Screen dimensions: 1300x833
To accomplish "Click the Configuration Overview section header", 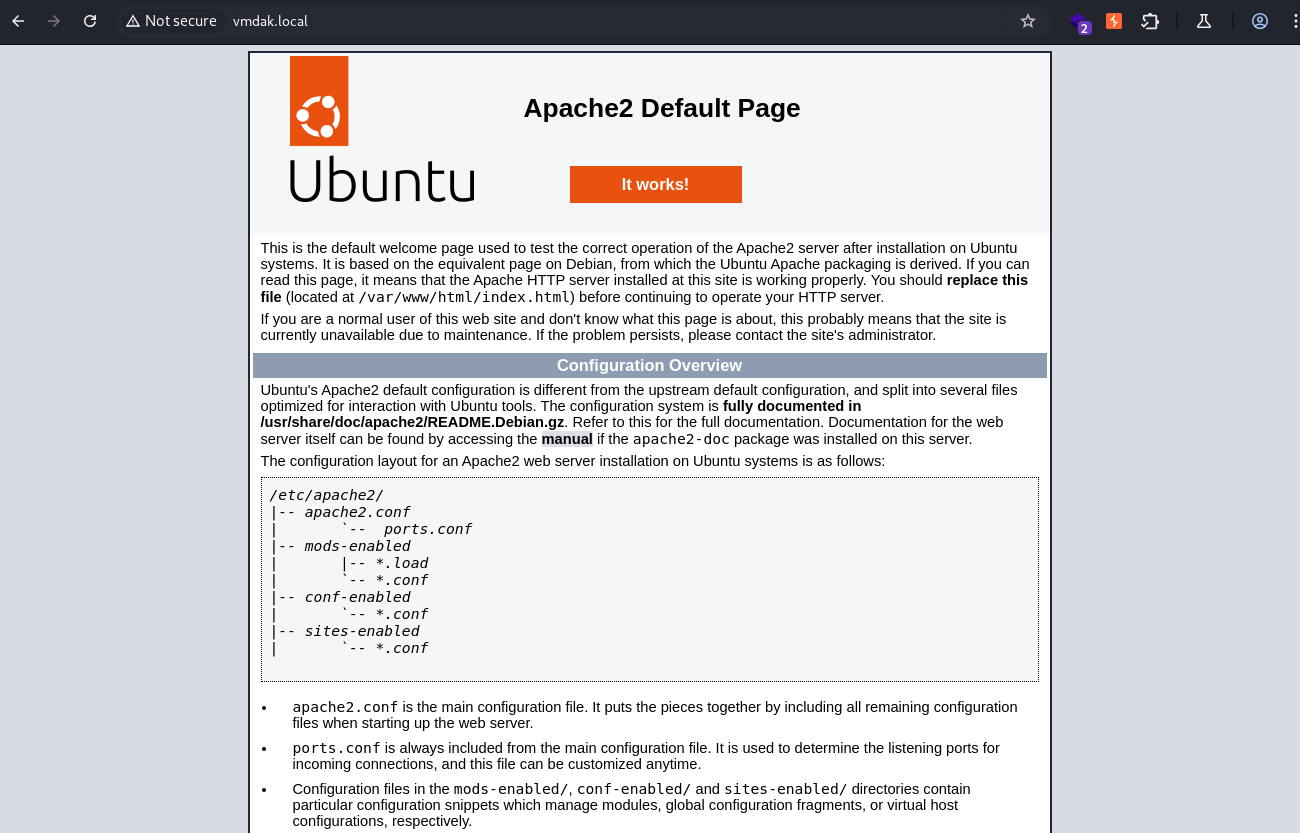I will pos(650,365).
